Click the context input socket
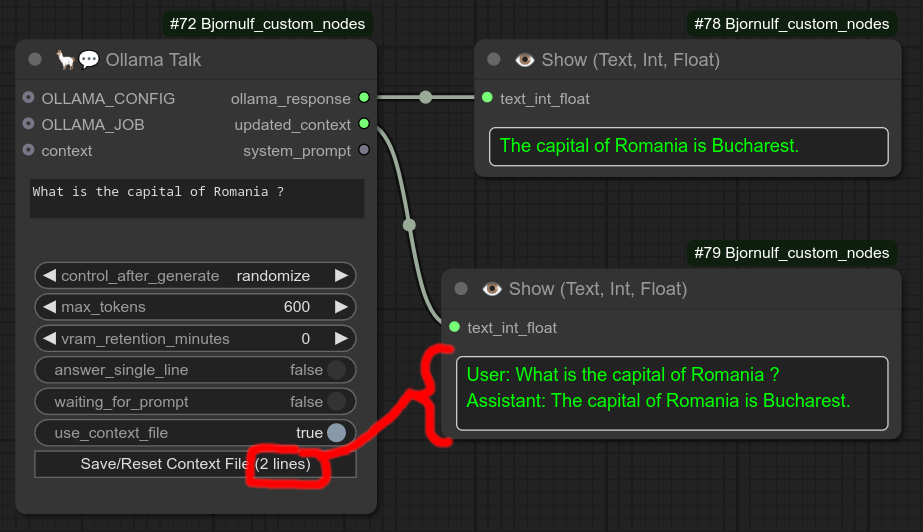The image size is (923, 532). [28, 150]
